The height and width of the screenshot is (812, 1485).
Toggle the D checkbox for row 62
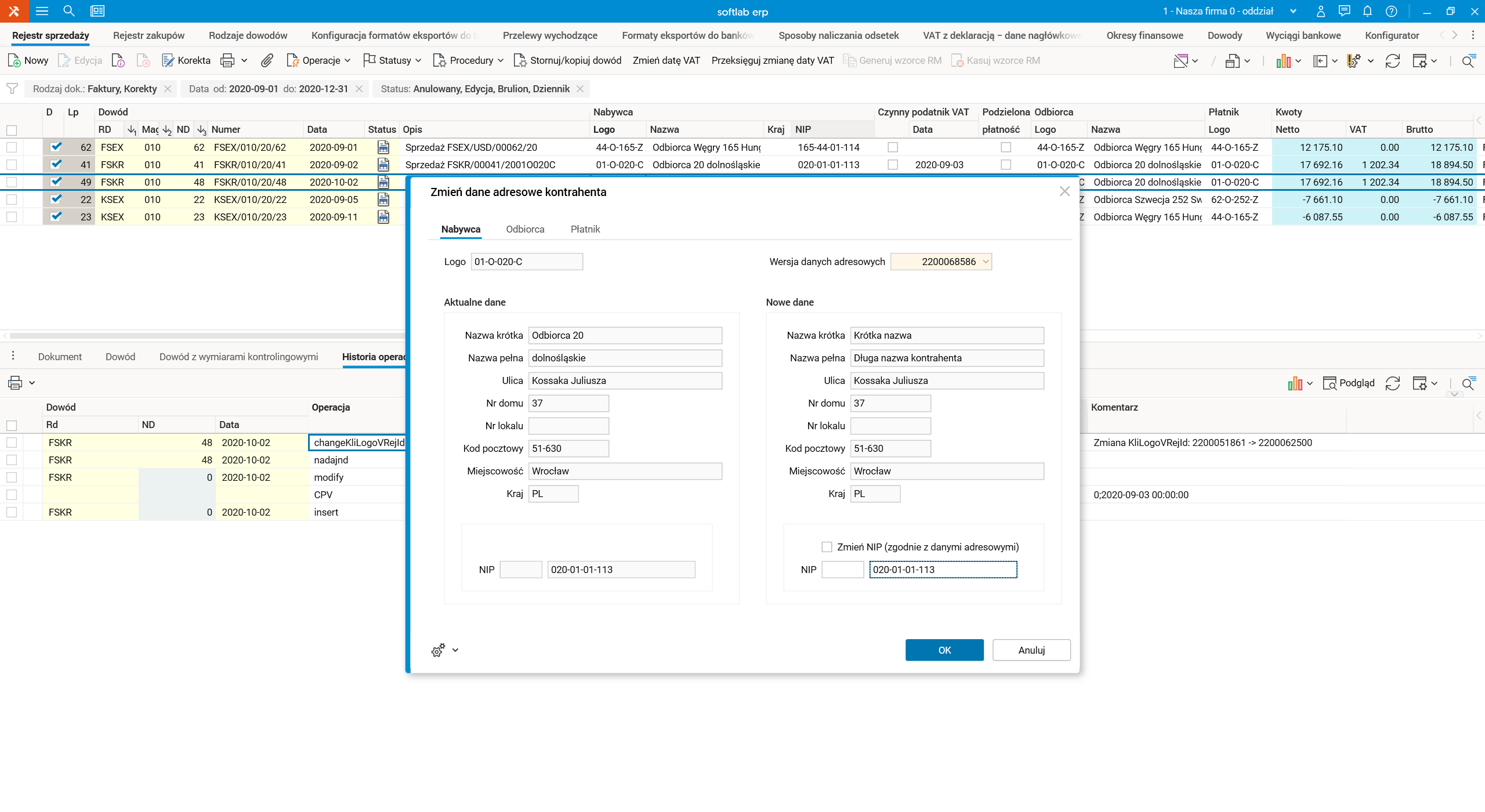(x=56, y=147)
